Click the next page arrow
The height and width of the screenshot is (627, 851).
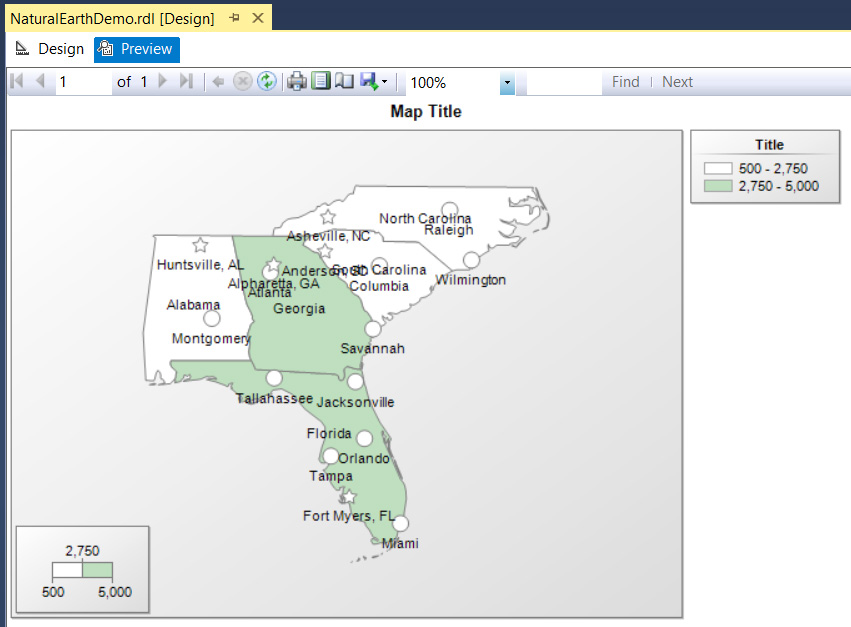click(x=163, y=82)
